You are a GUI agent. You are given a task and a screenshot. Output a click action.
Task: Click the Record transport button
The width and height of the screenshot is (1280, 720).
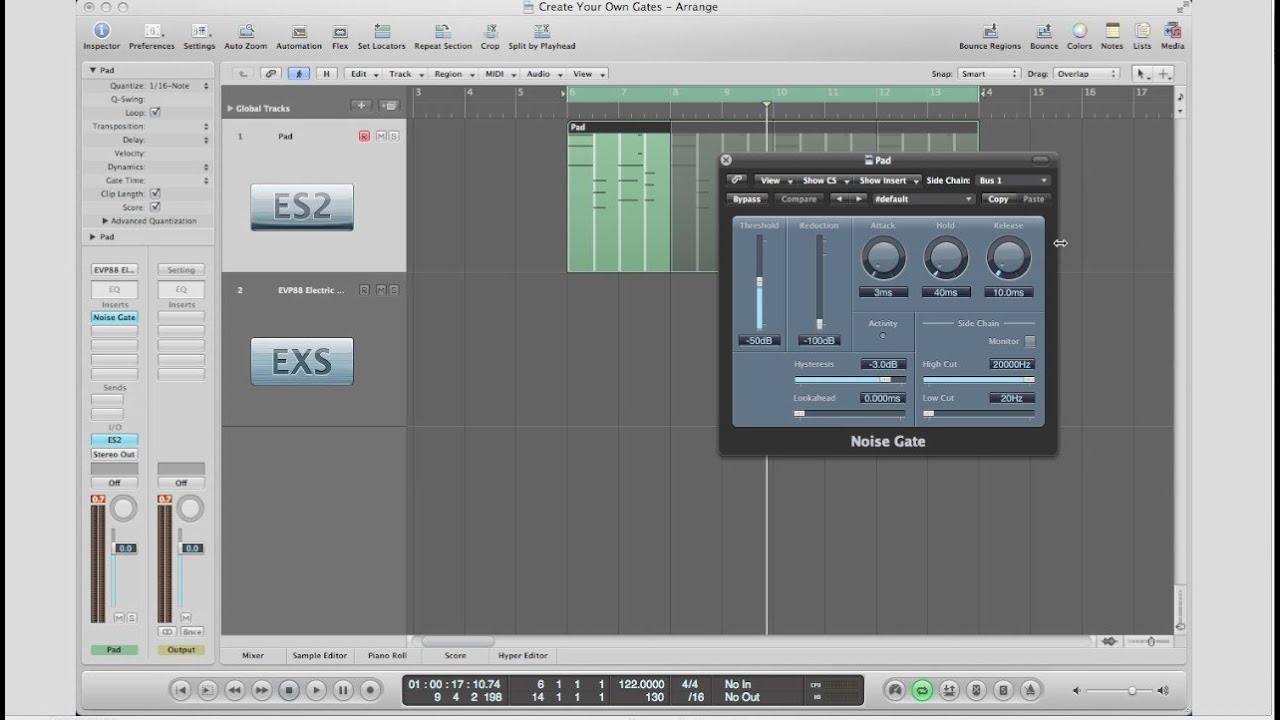click(370, 690)
